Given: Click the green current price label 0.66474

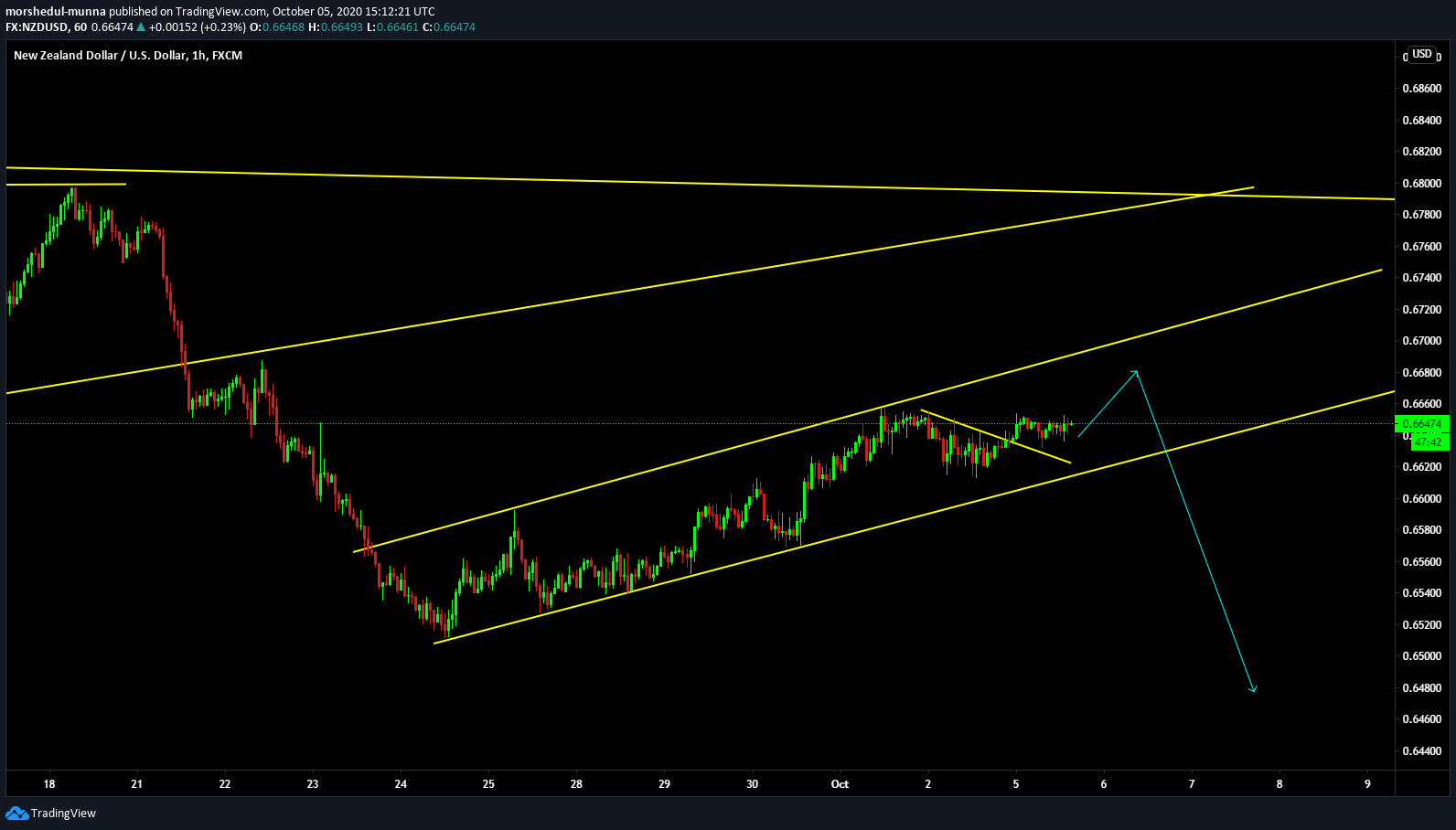Looking at the screenshot, I should (1422, 424).
